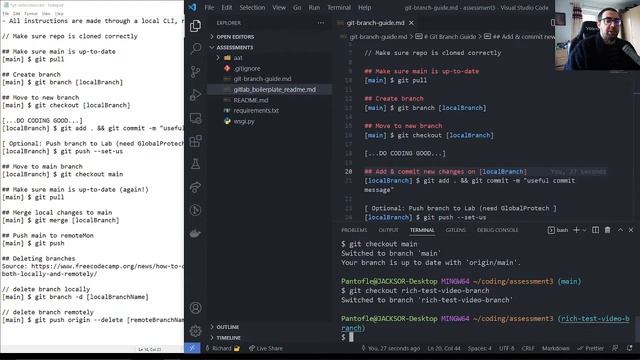640x360 pixels.
Task: Select the git-branch-guide.md editor tab
Action: 375,23
